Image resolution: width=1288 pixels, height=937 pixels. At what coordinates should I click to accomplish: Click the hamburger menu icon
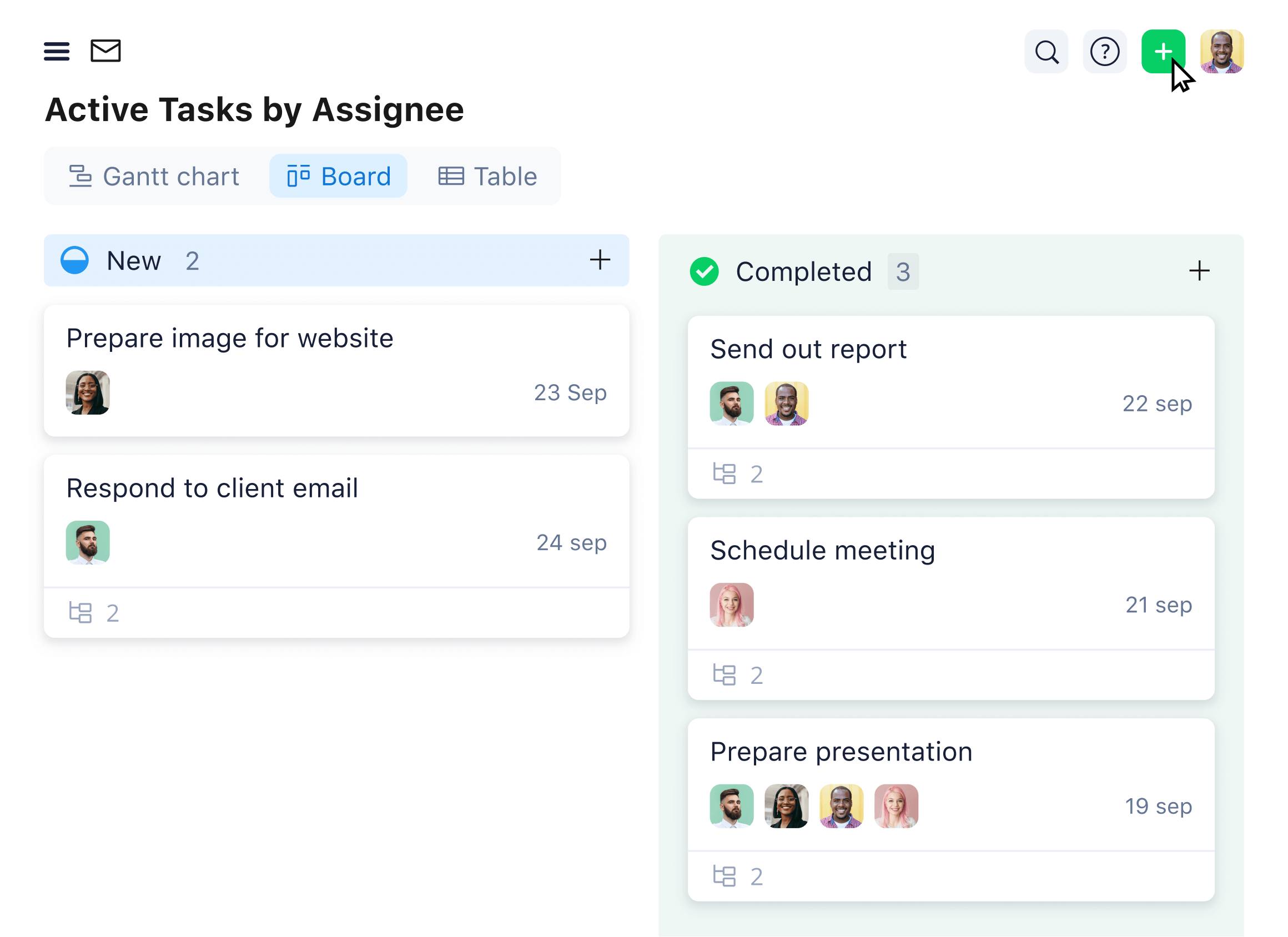tap(57, 51)
